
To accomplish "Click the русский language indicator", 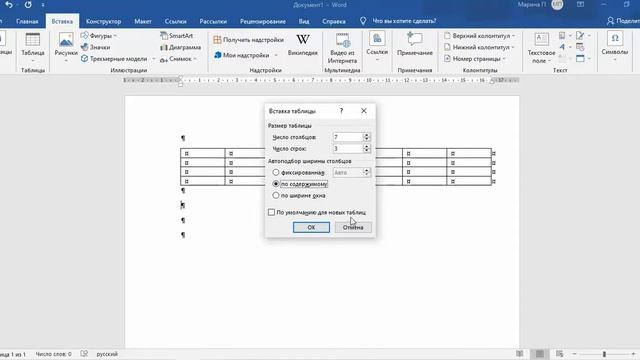I will 107,354.
